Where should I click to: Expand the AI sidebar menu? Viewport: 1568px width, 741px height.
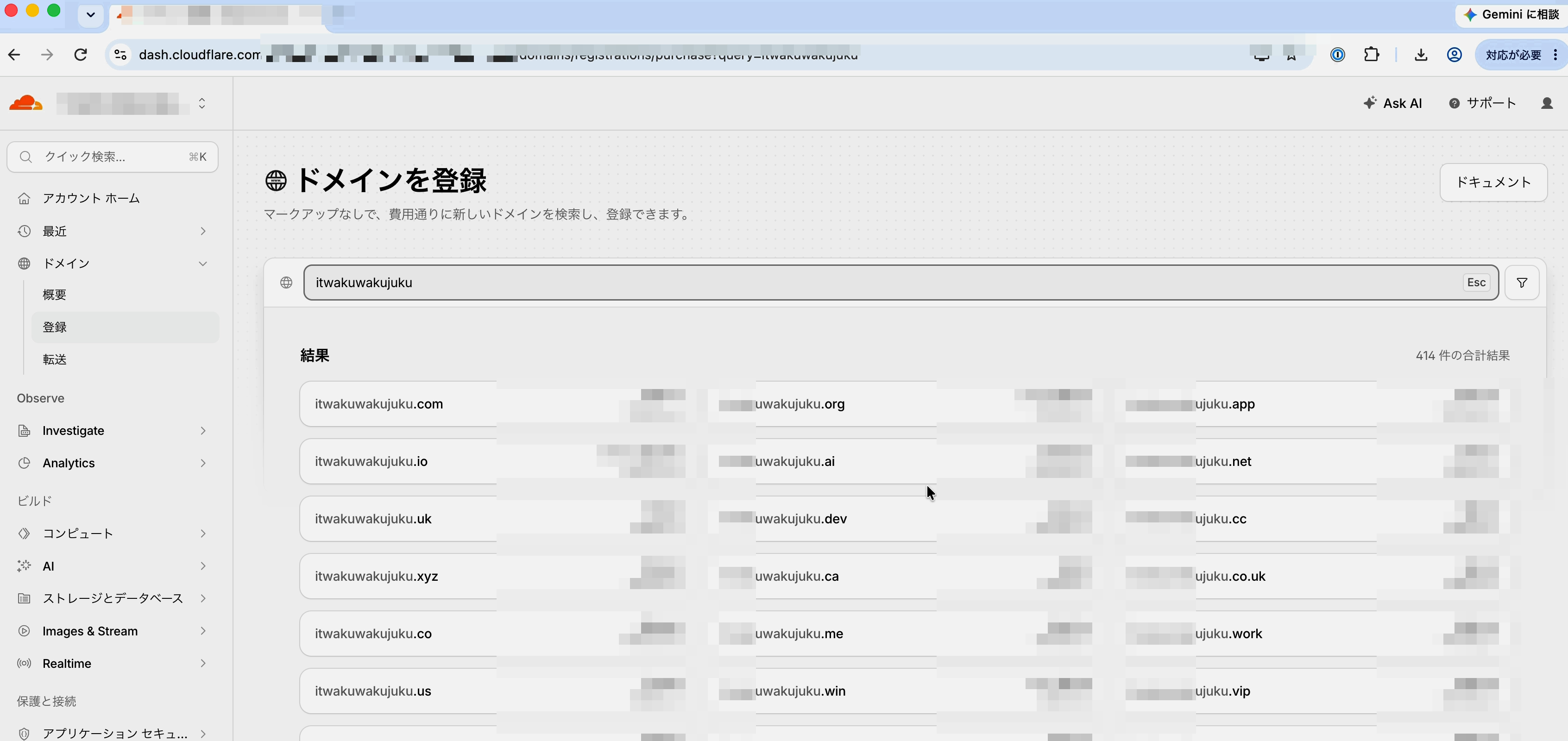pyautogui.click(x=113, y=566)
